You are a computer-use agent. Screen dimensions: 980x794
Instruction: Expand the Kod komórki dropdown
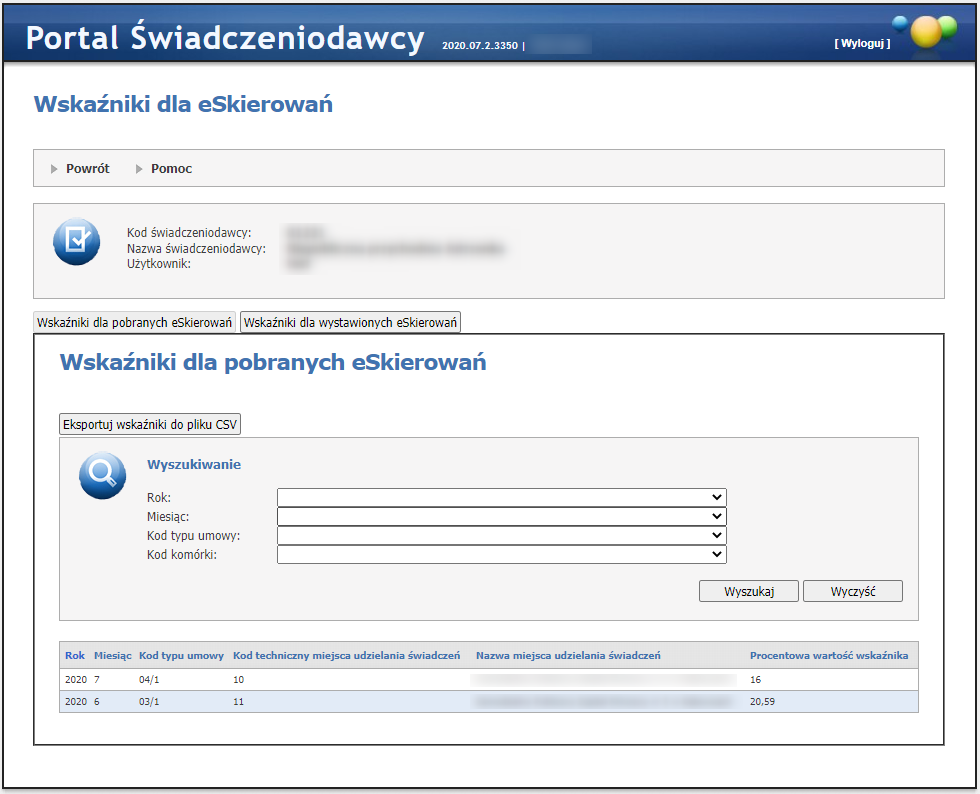coord(501,554)
